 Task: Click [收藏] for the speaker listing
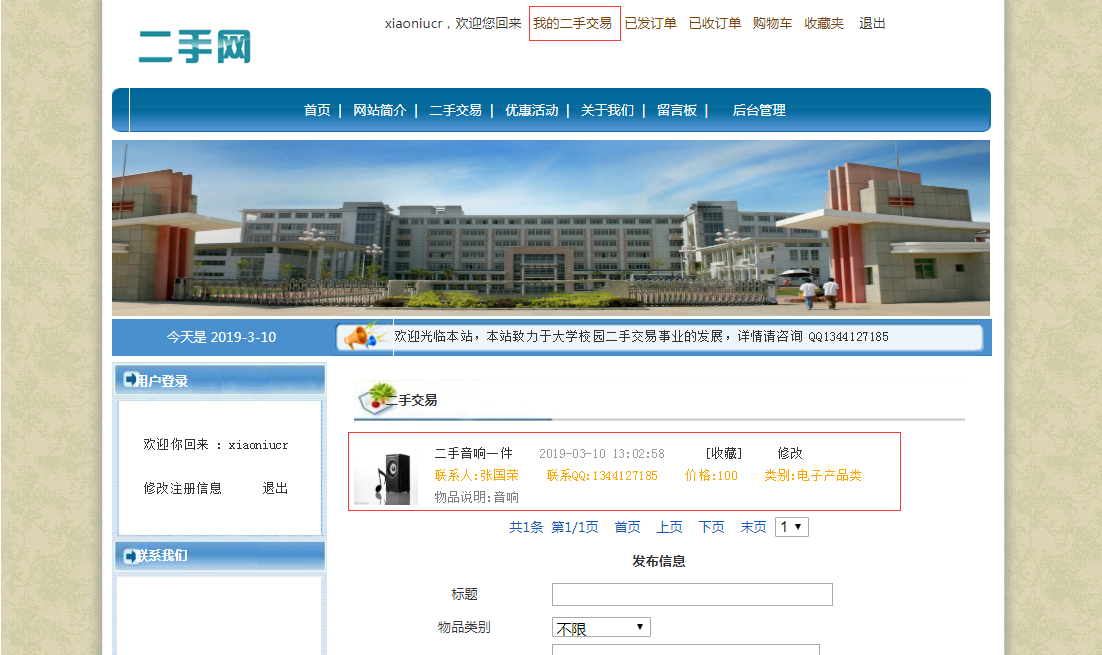[724, 453]
